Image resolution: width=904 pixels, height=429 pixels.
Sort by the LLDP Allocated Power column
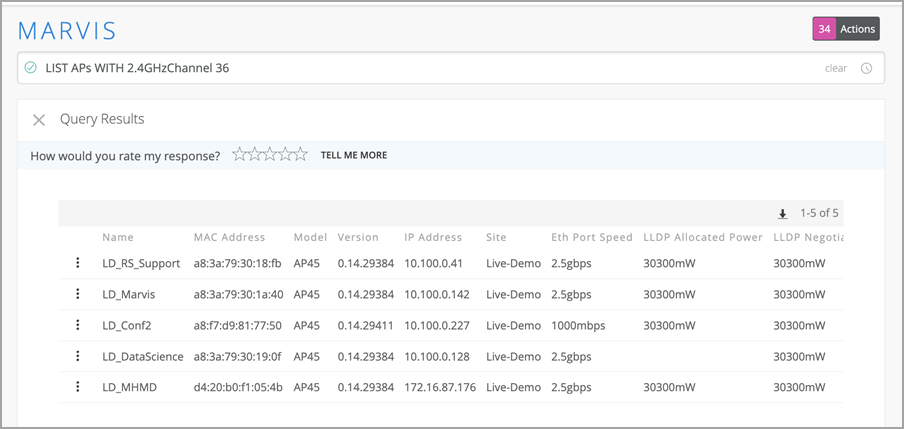[x=703, y=238]
